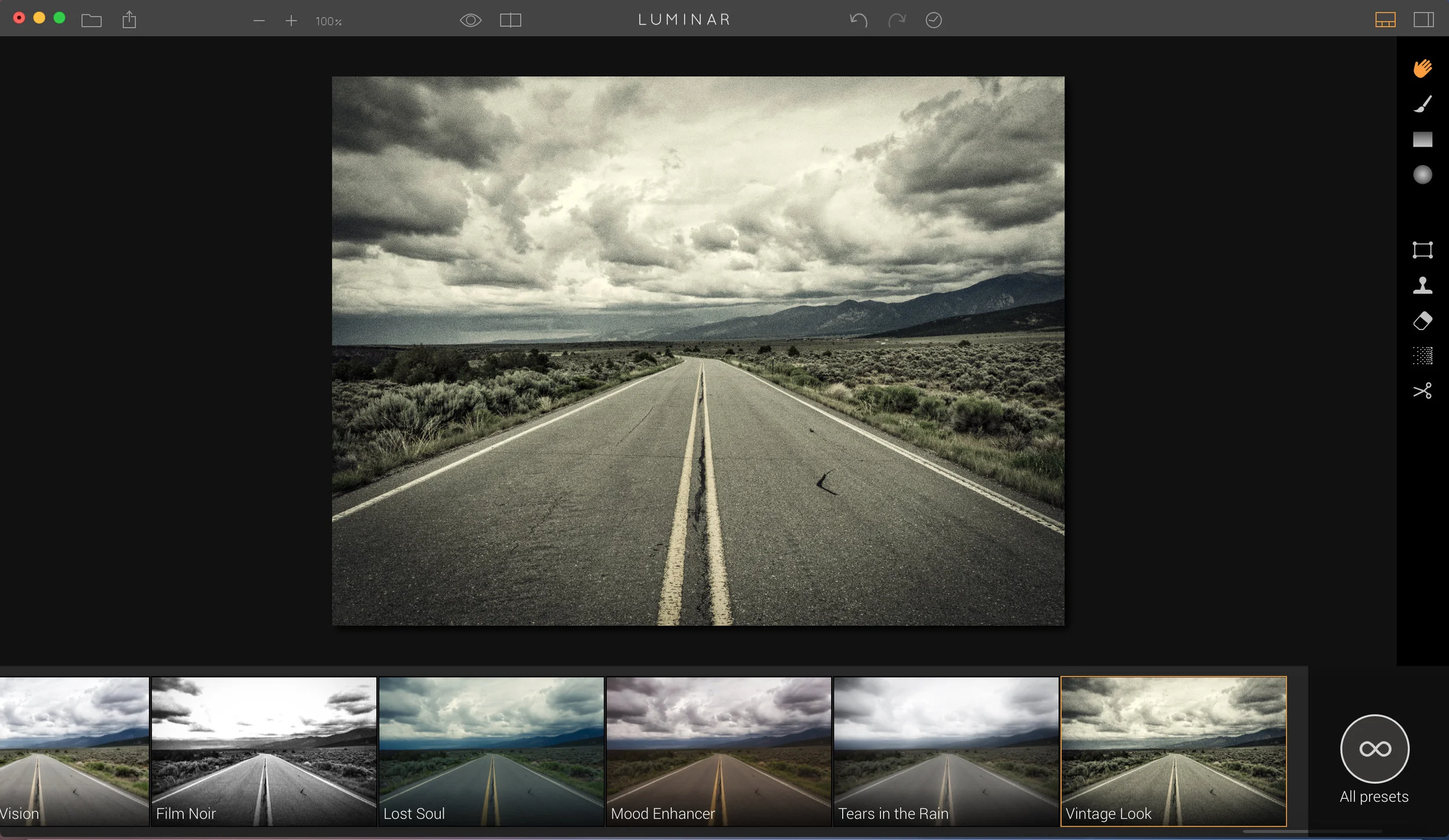Viewport: 1449px width, 840px height.
Task: Select the Clone Stamp tool
Action: [x=1422, y=285]
